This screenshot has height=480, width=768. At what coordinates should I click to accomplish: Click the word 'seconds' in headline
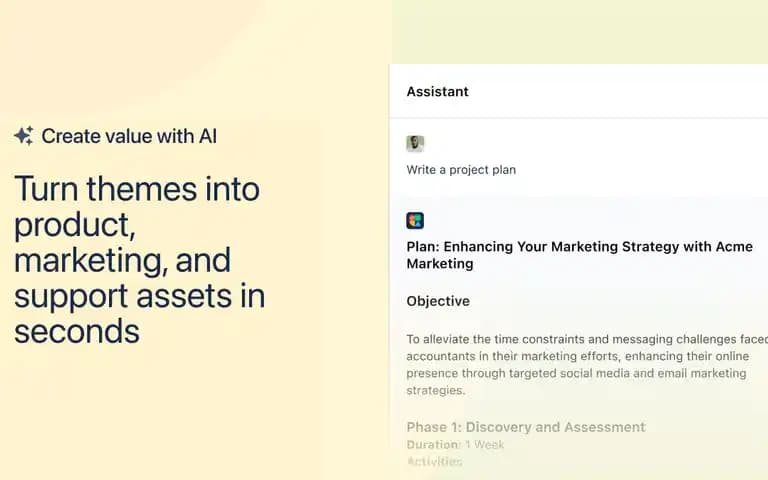coord(77,332)
